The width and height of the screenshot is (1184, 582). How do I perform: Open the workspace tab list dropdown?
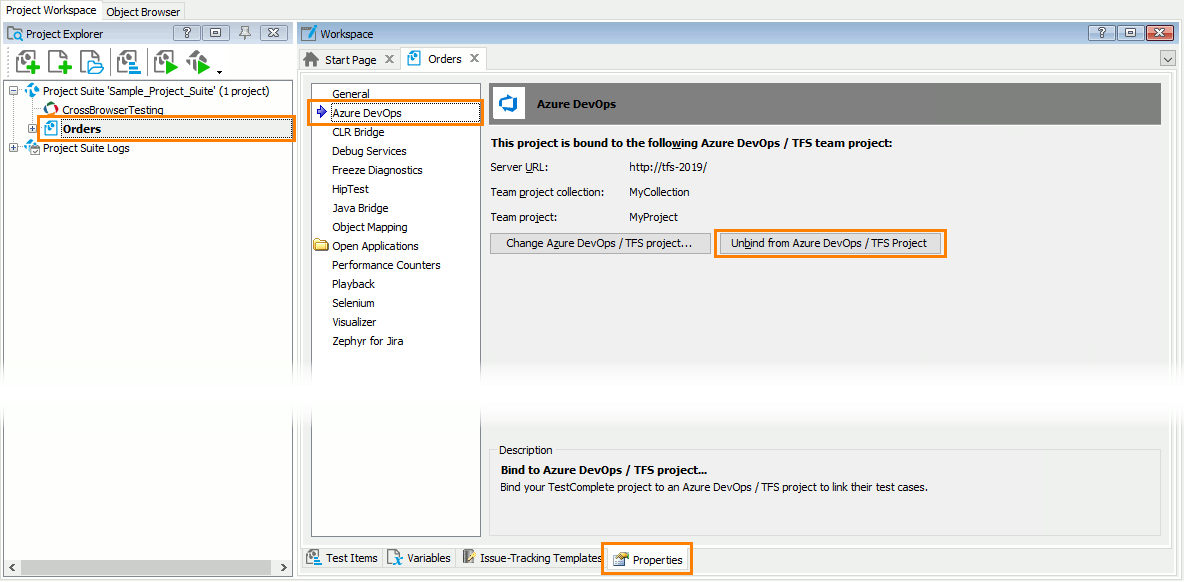click(1167, 59)
